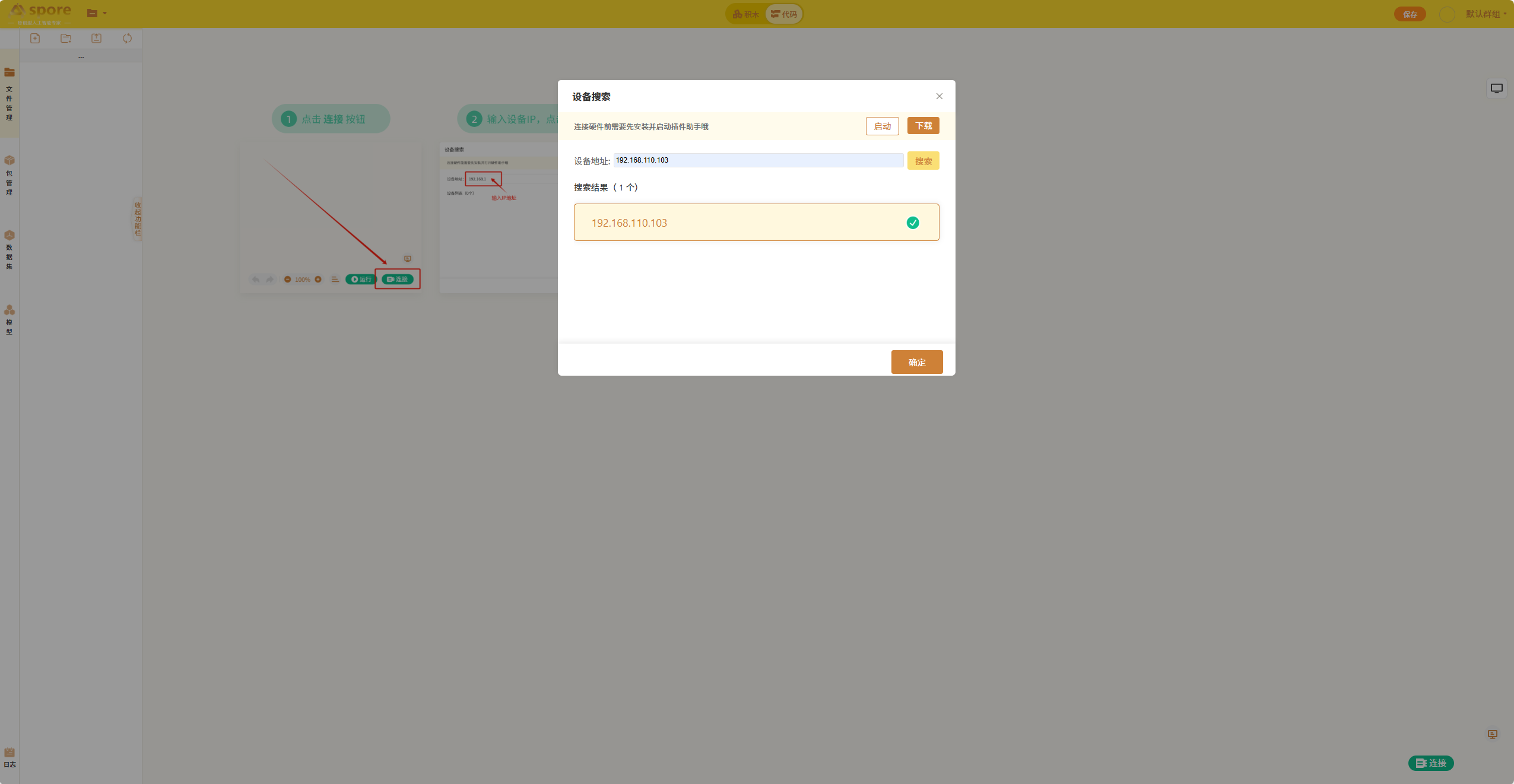Viewport: 1514px width, 784px height.
Task: Click 下载 plugin helper button
Action: (x=923, y=126)
